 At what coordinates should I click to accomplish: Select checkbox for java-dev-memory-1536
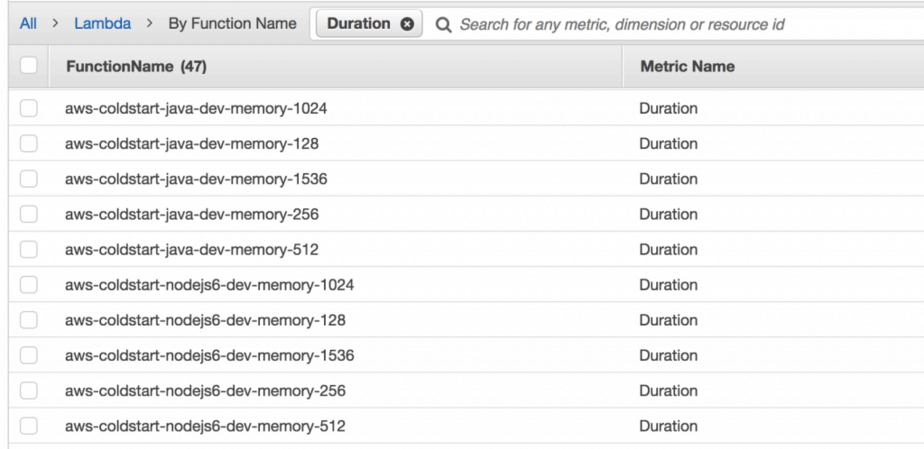click(28, 179)
